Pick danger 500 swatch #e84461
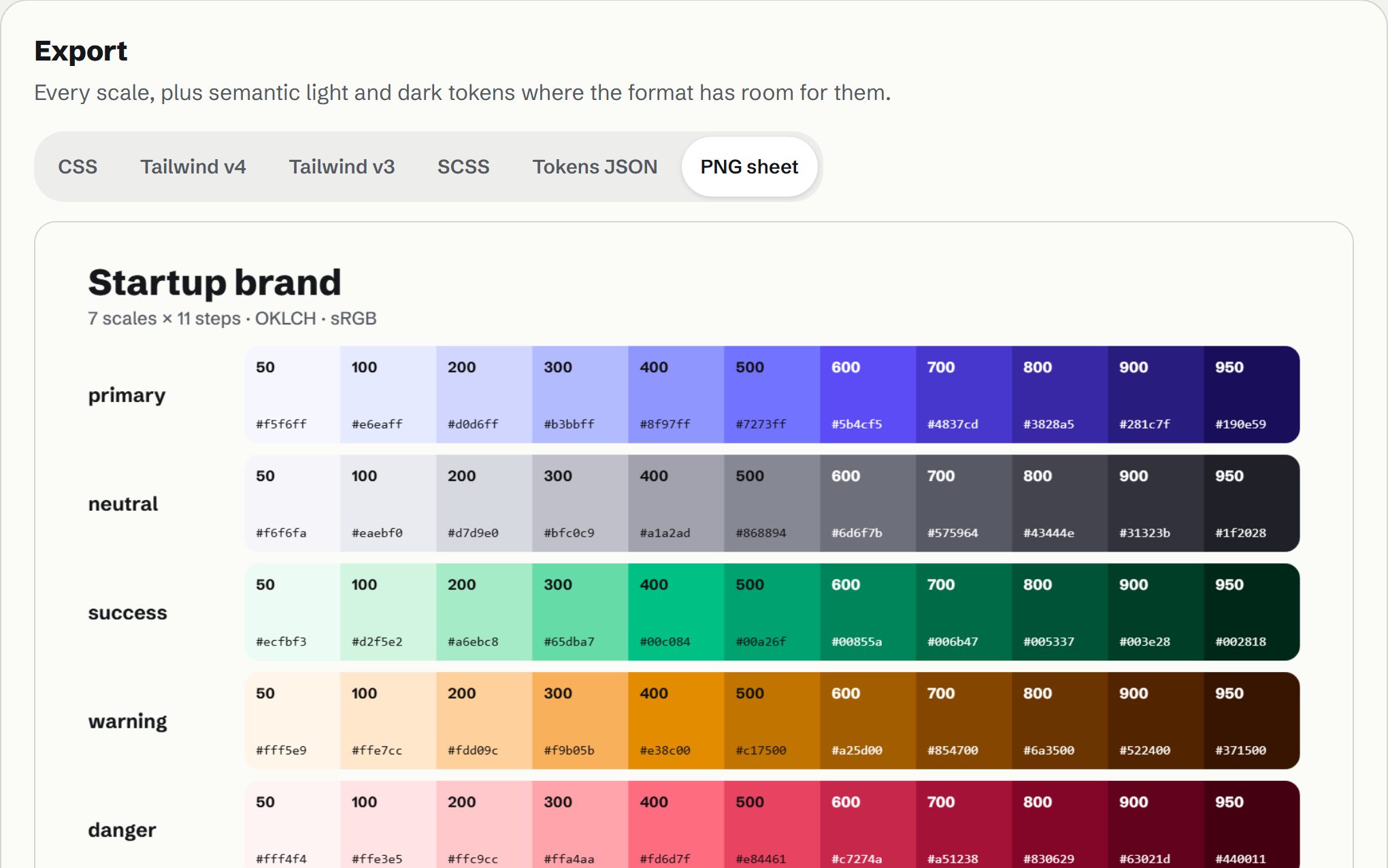This screenshot has height=868, width=1388. coord(772,824)
